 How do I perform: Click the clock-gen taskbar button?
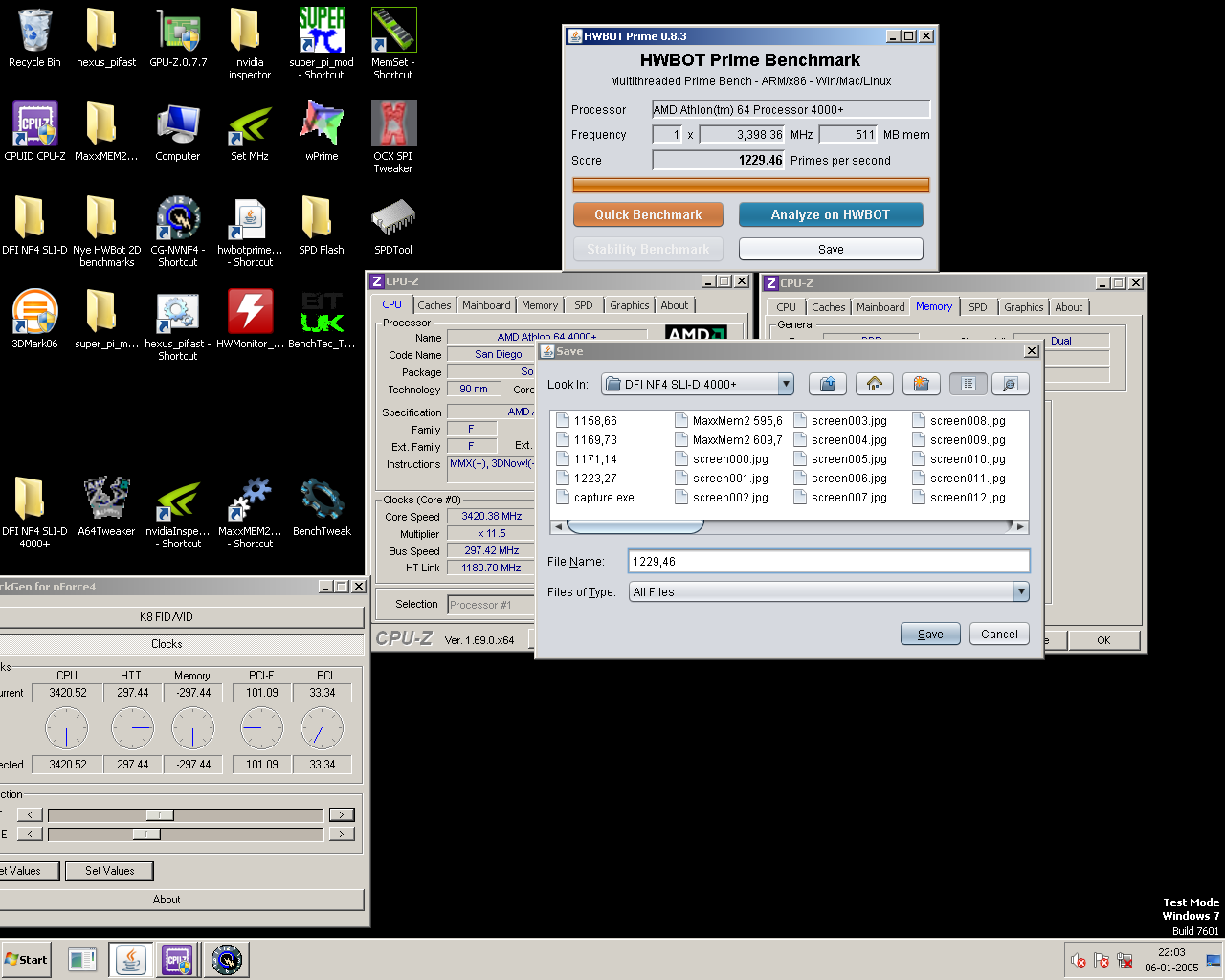pos(226,960)
